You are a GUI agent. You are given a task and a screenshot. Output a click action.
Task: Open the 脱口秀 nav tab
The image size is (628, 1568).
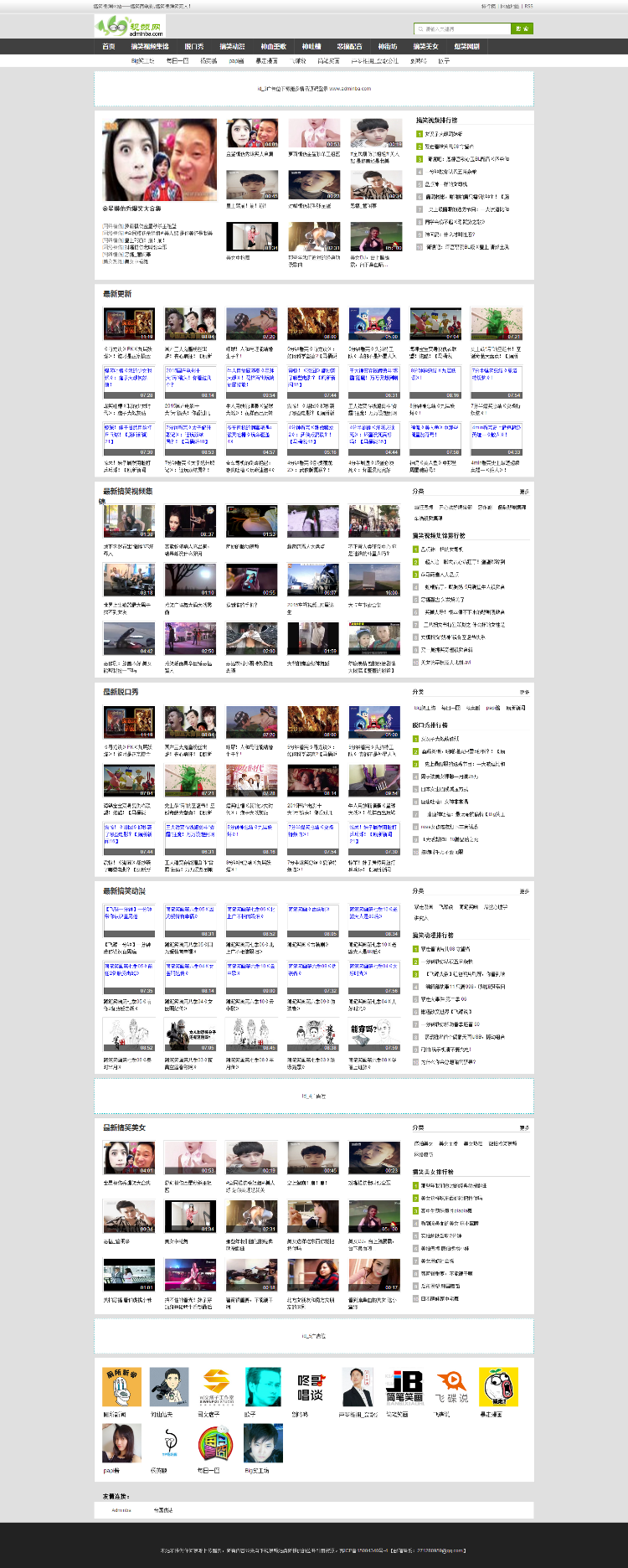click(x=194, y=47)
